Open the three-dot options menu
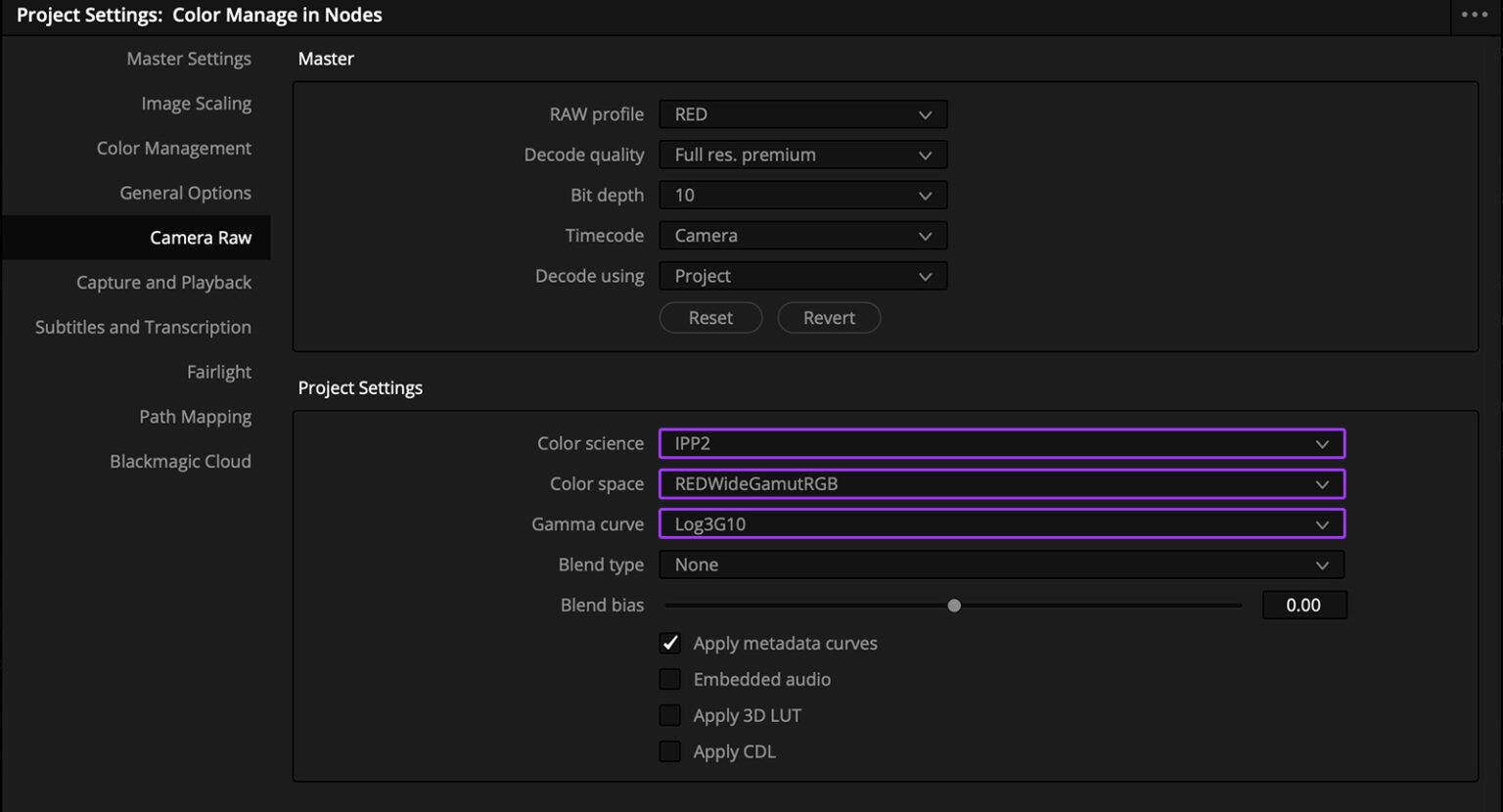 [1473, 14]
